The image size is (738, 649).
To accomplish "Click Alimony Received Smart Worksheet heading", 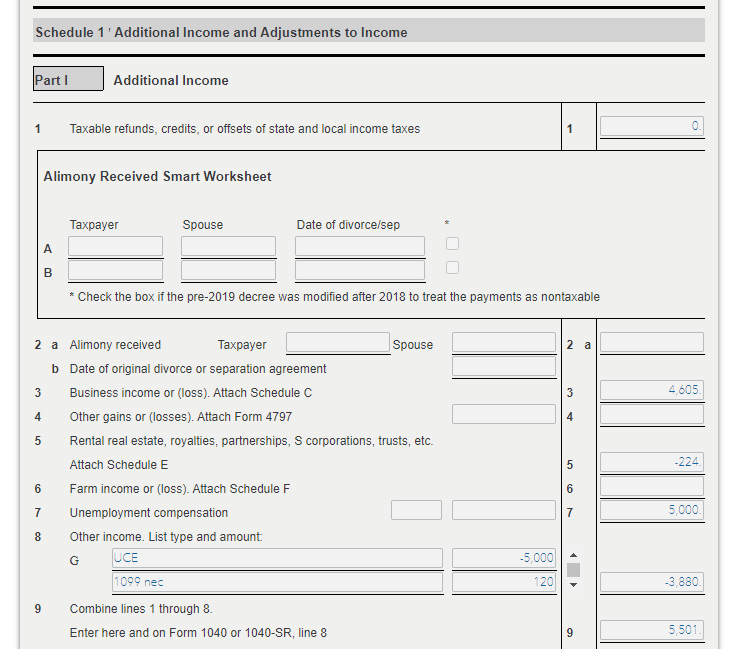I will coord(158,176).
